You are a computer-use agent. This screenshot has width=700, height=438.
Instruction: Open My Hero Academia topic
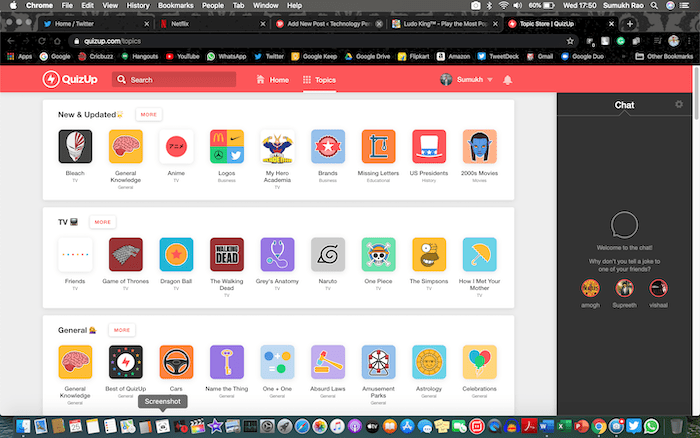277,146
